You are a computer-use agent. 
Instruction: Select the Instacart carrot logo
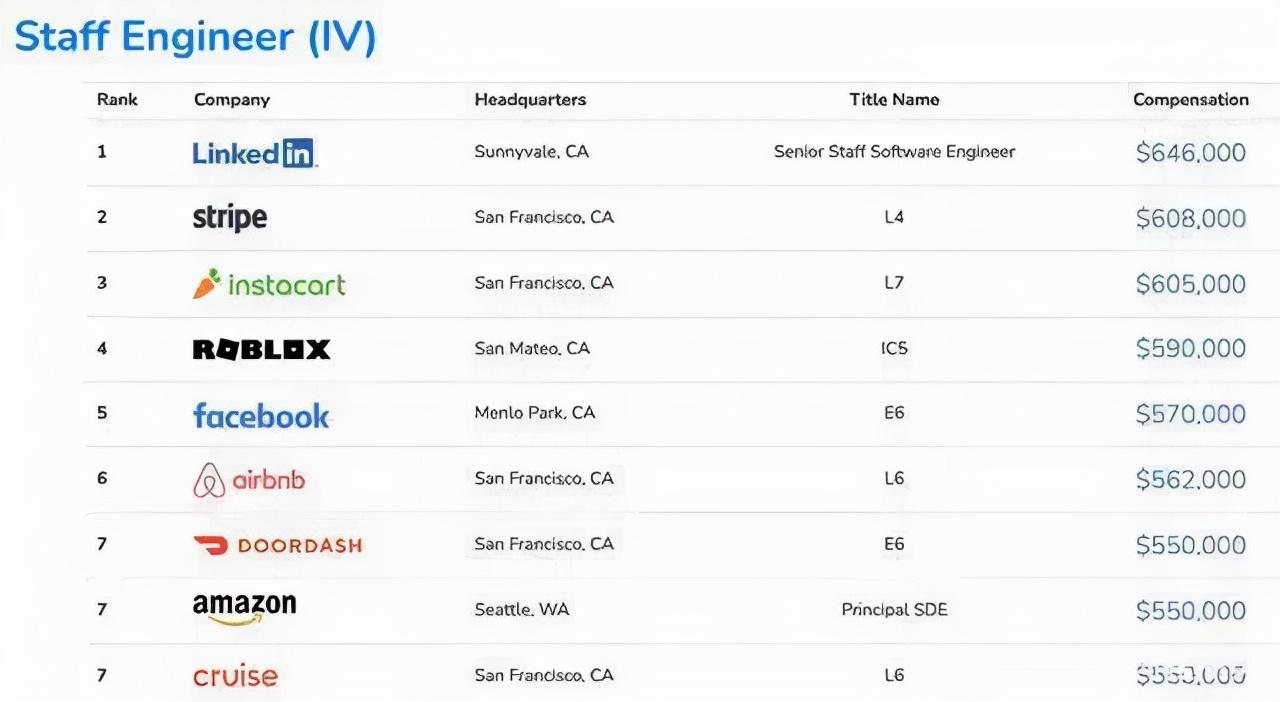[x=207, y=284]
